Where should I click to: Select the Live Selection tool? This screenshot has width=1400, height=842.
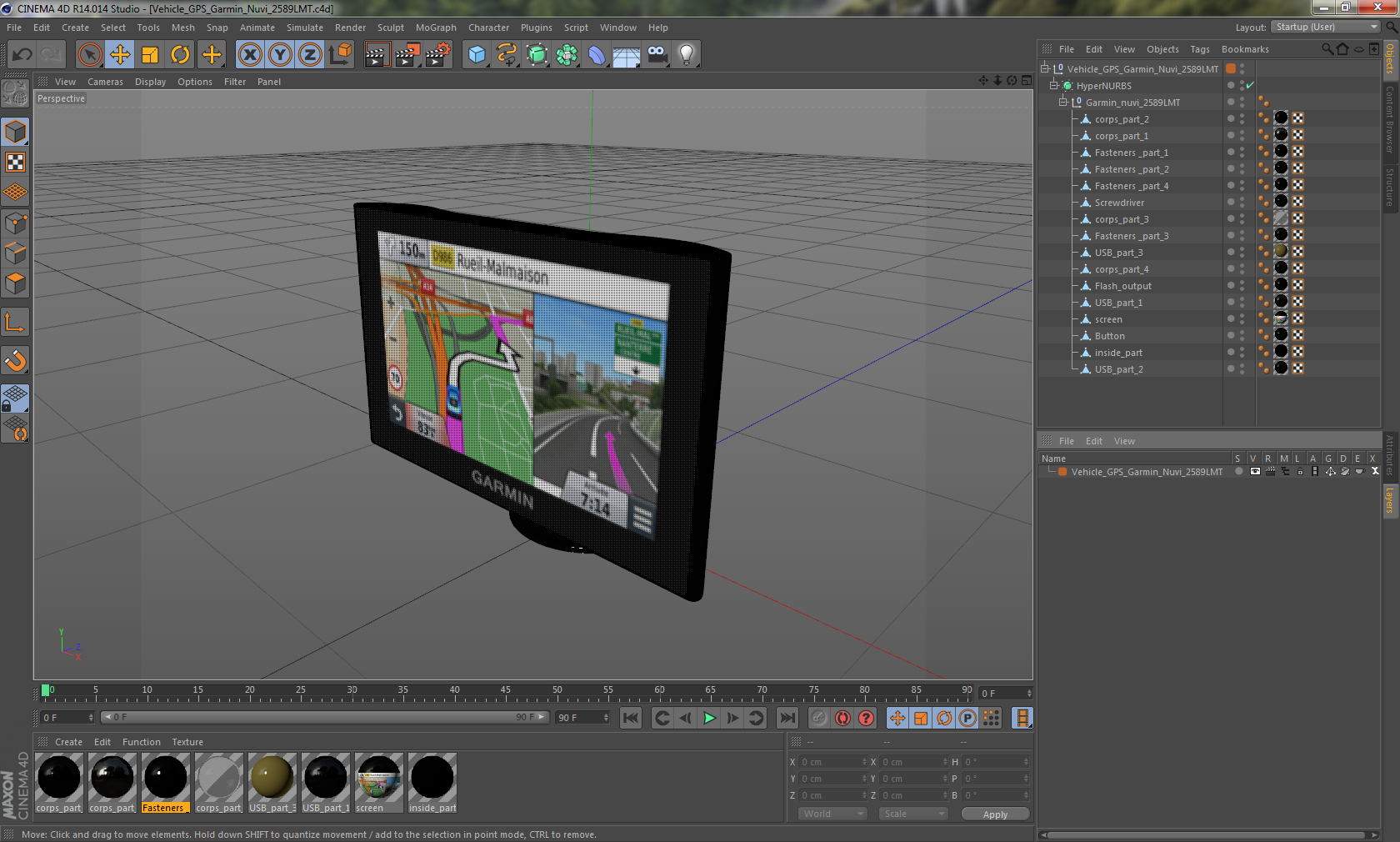click(x=89, y=55)
